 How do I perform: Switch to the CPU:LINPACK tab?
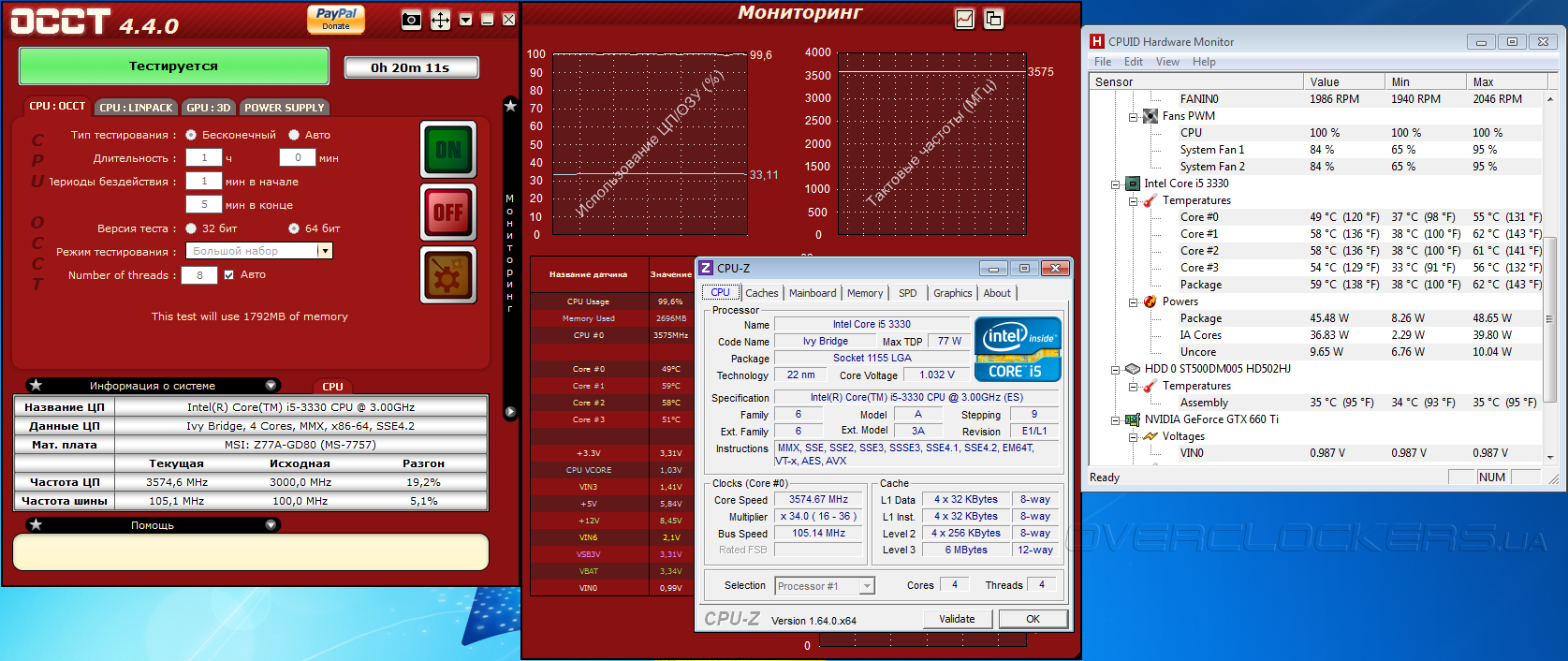point(136,108)
